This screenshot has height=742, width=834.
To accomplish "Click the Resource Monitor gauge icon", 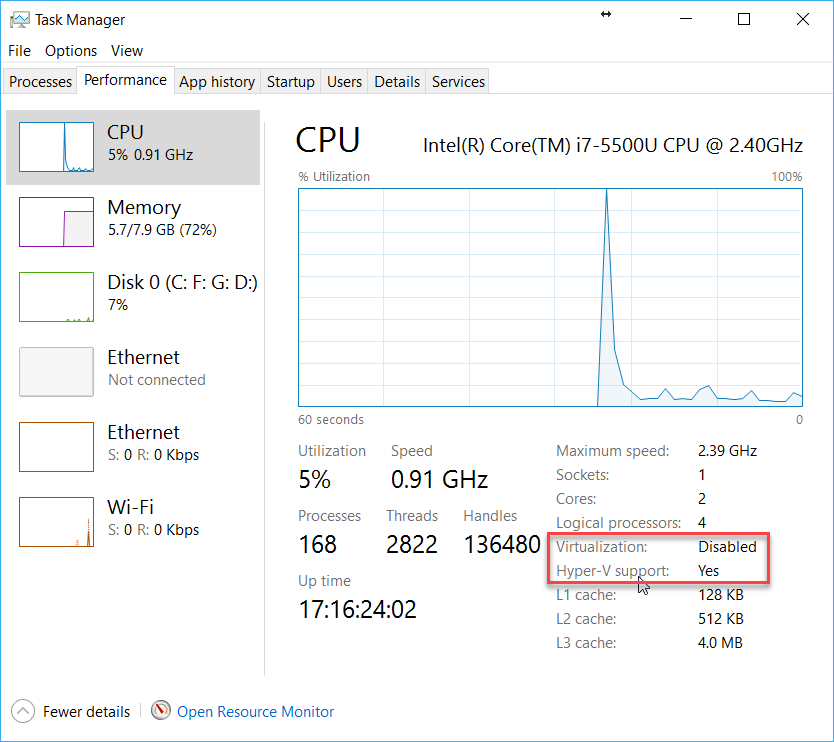I will pyautogui.click(x=161, y=710).
